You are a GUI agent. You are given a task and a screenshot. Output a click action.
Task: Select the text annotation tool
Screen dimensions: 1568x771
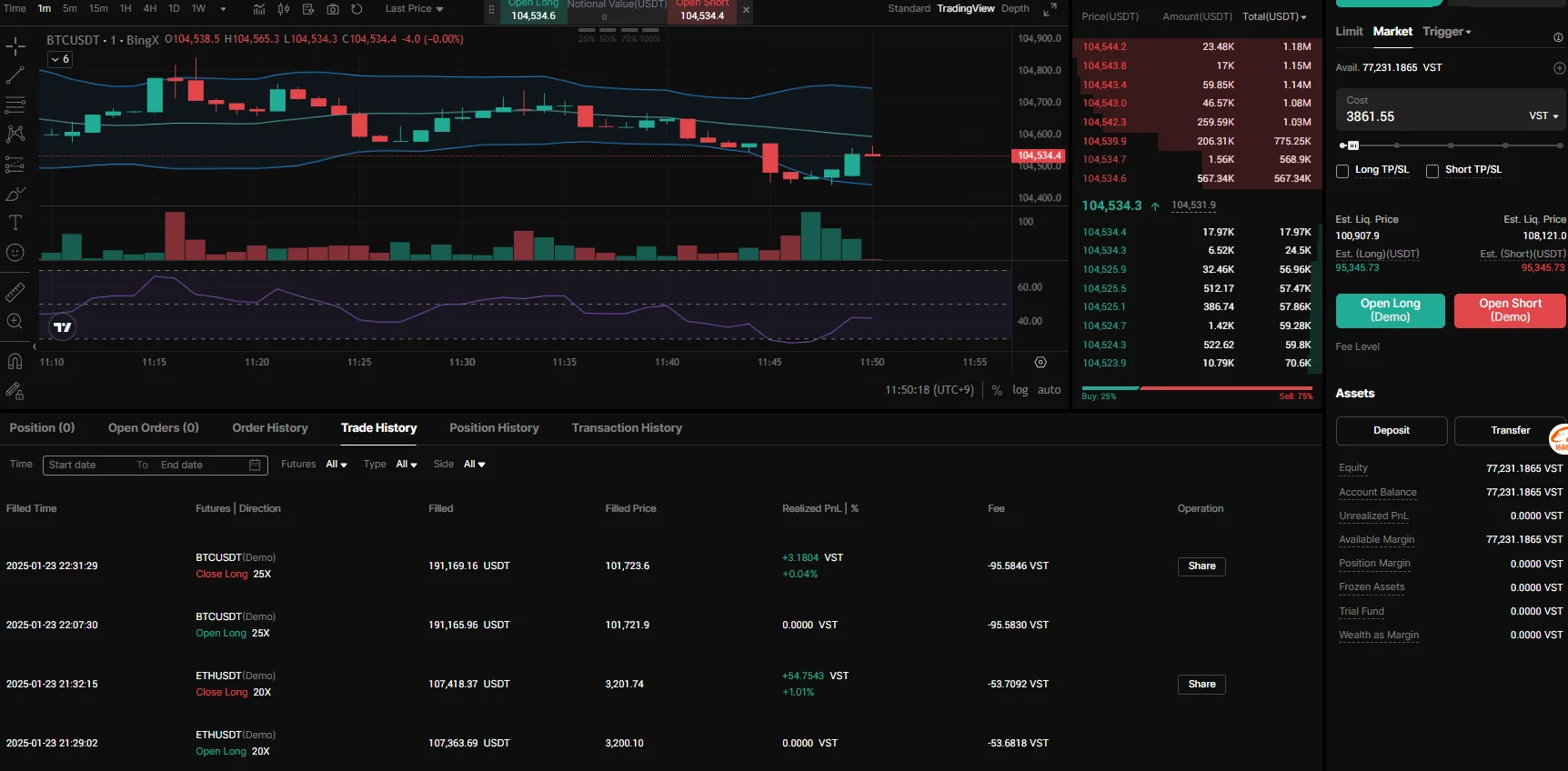click(15, 223)
